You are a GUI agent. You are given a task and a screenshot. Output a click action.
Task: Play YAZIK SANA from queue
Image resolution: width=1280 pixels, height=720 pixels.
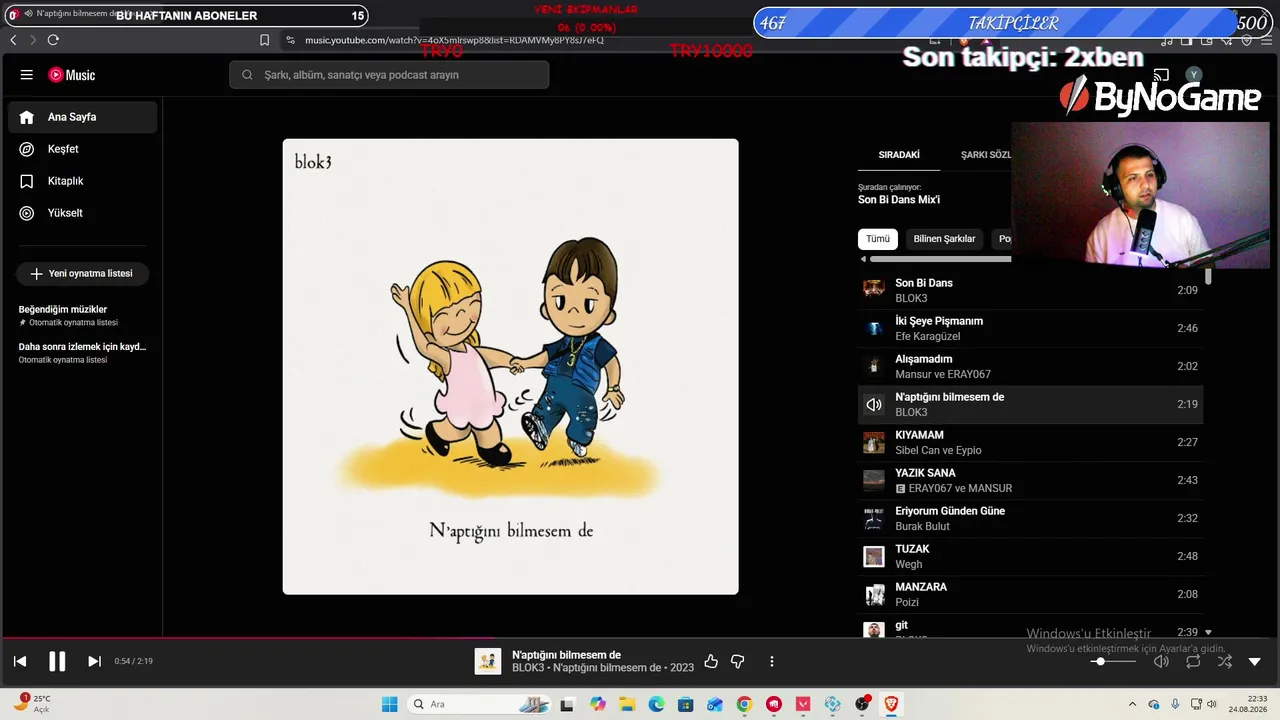(1030, 480)
